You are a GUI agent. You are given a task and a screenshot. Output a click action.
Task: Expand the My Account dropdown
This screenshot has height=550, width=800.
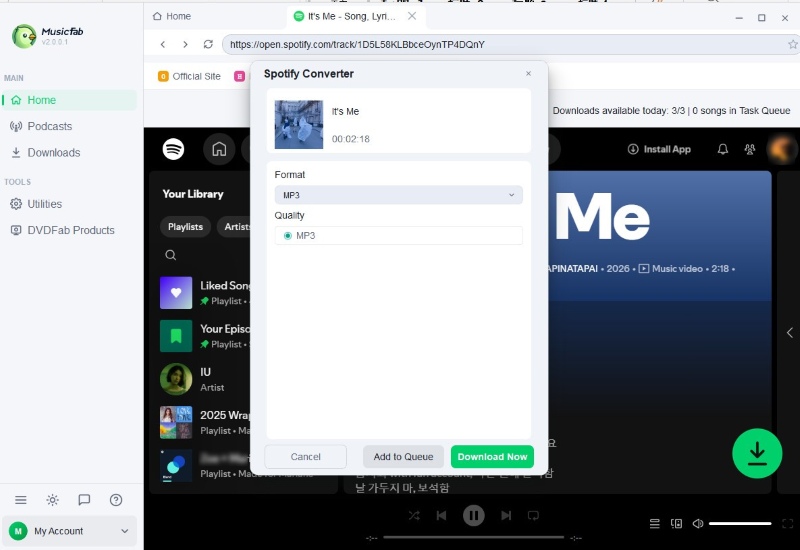click(x=69, y=531)
